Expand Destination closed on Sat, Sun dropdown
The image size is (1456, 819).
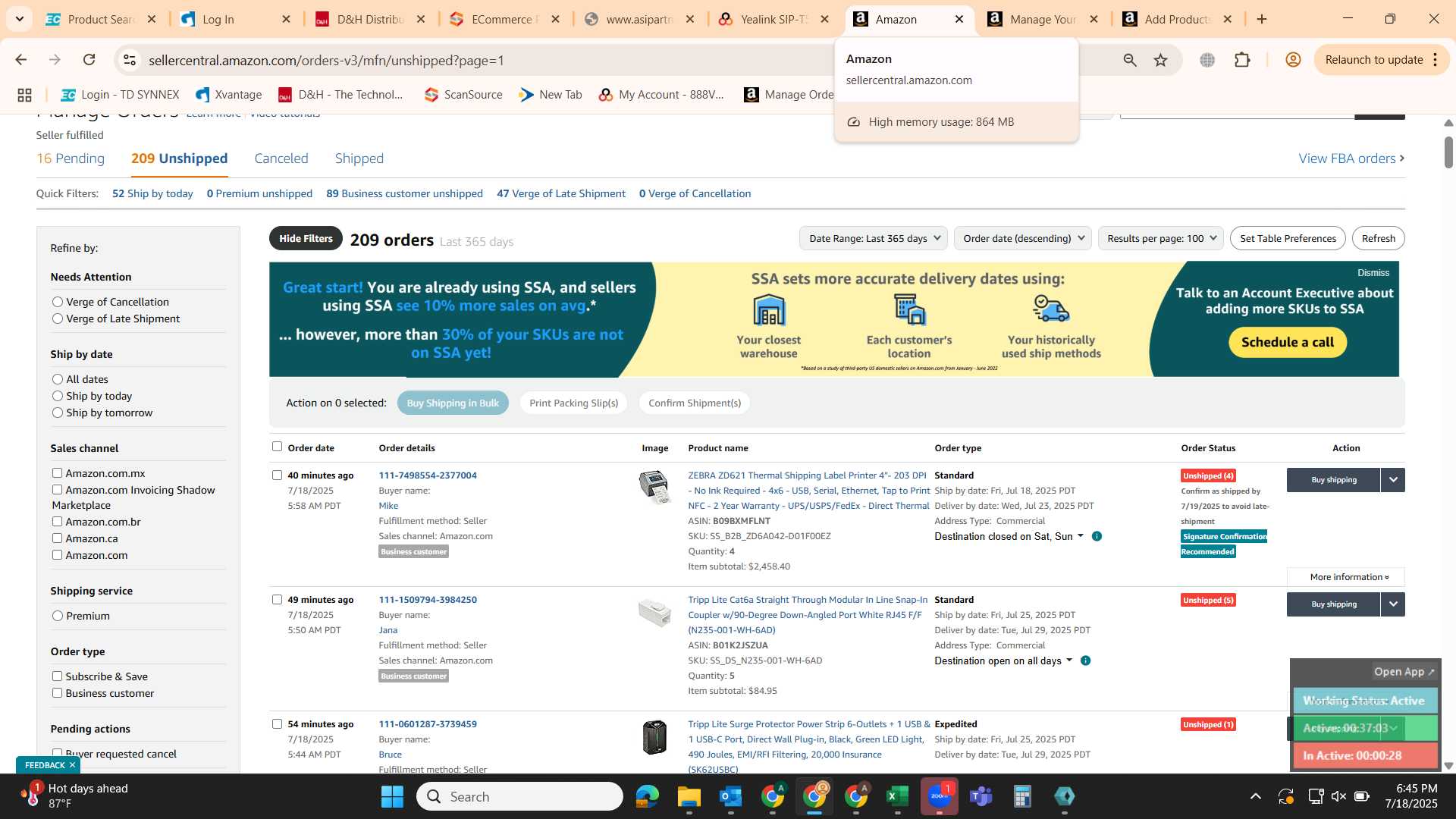pyautogui.click(x=1009, y=536)
